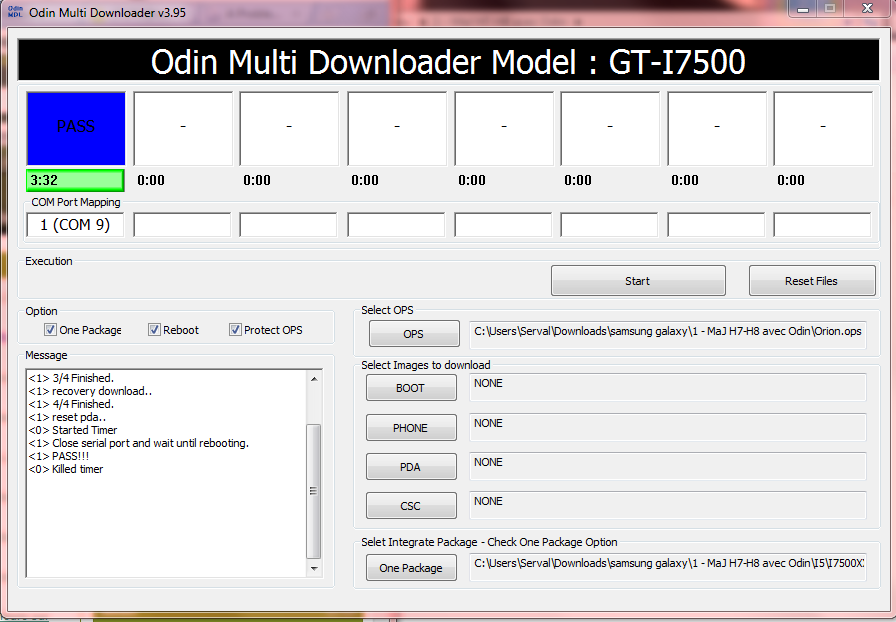Click the Orion.ops path field
The width and height of the screenshot is (896, 622).
[x=667, y=335]
